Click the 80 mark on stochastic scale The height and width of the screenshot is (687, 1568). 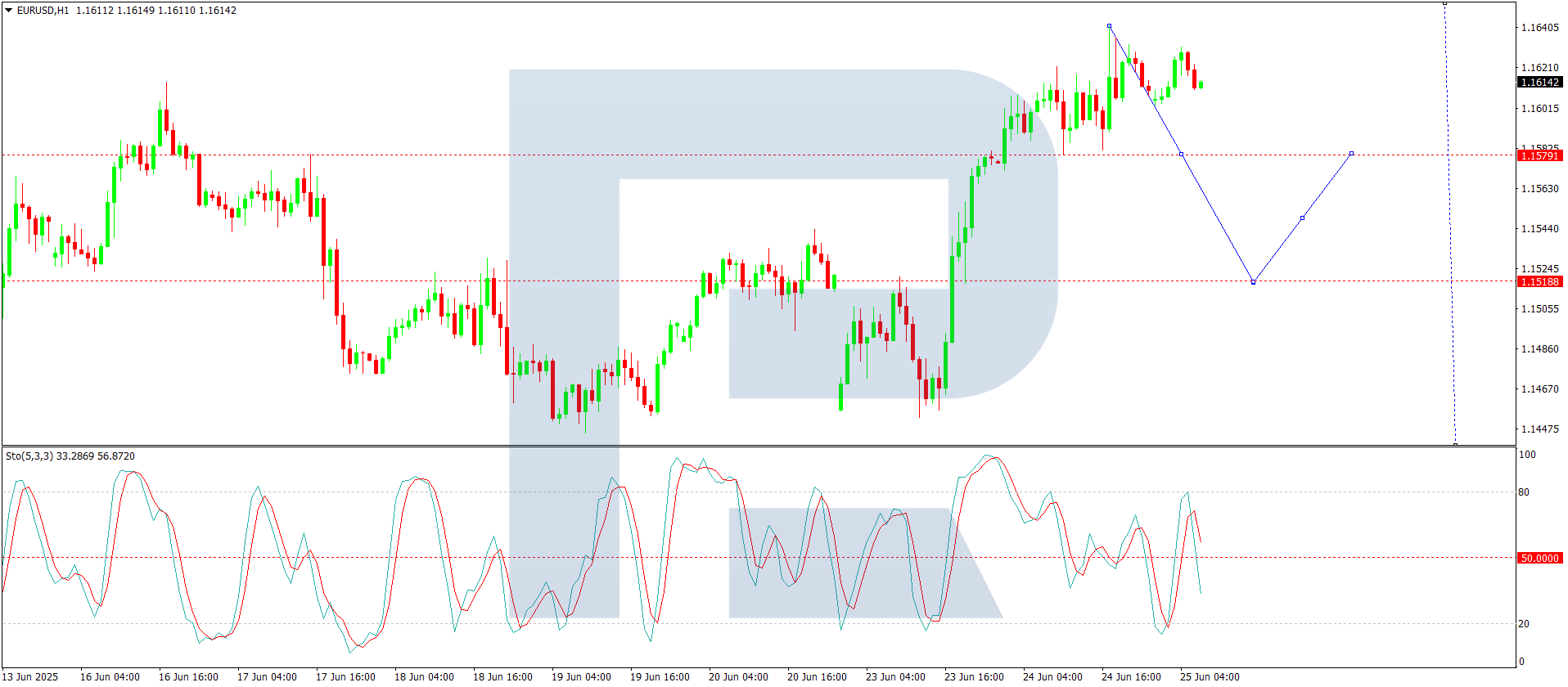(x=1524, y=492)
